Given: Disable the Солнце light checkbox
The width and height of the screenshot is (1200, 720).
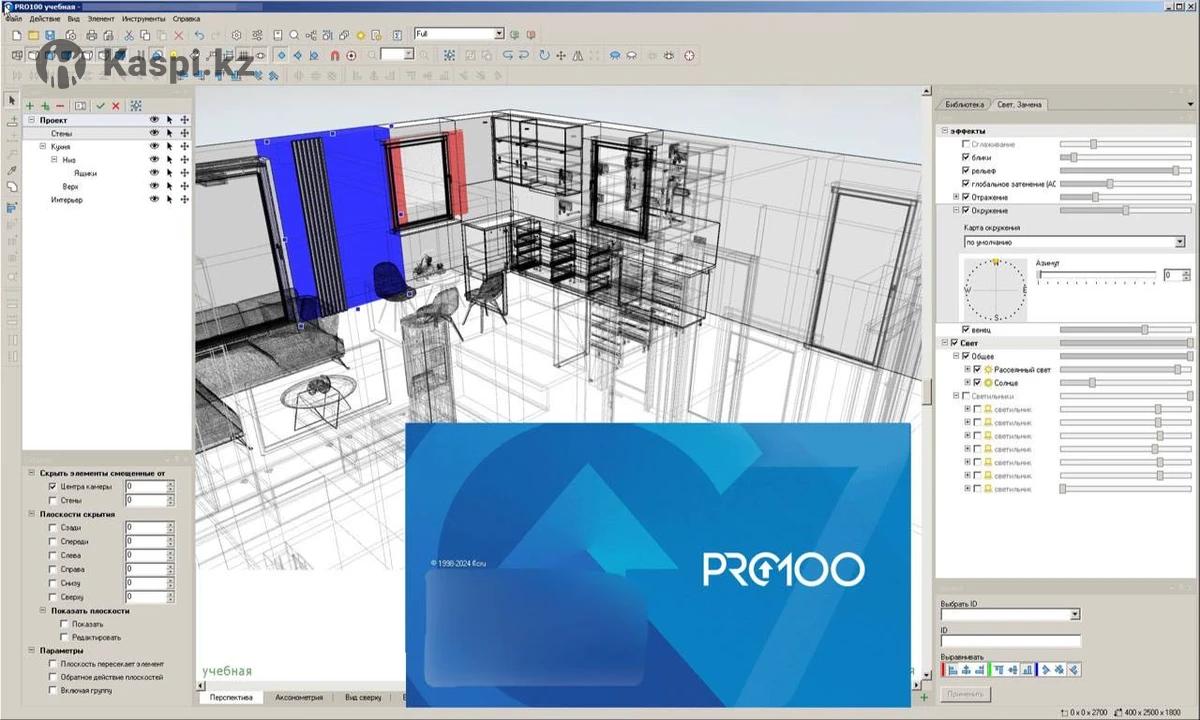Looking at the screenshot, I should pos(978,383).
